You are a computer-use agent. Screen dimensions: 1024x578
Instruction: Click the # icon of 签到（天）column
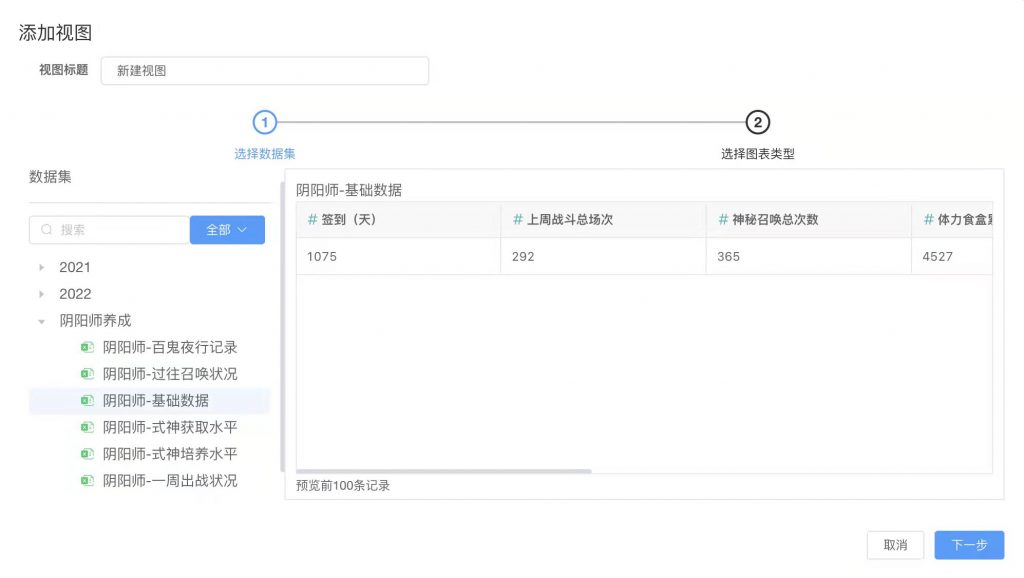click(312, 219)
